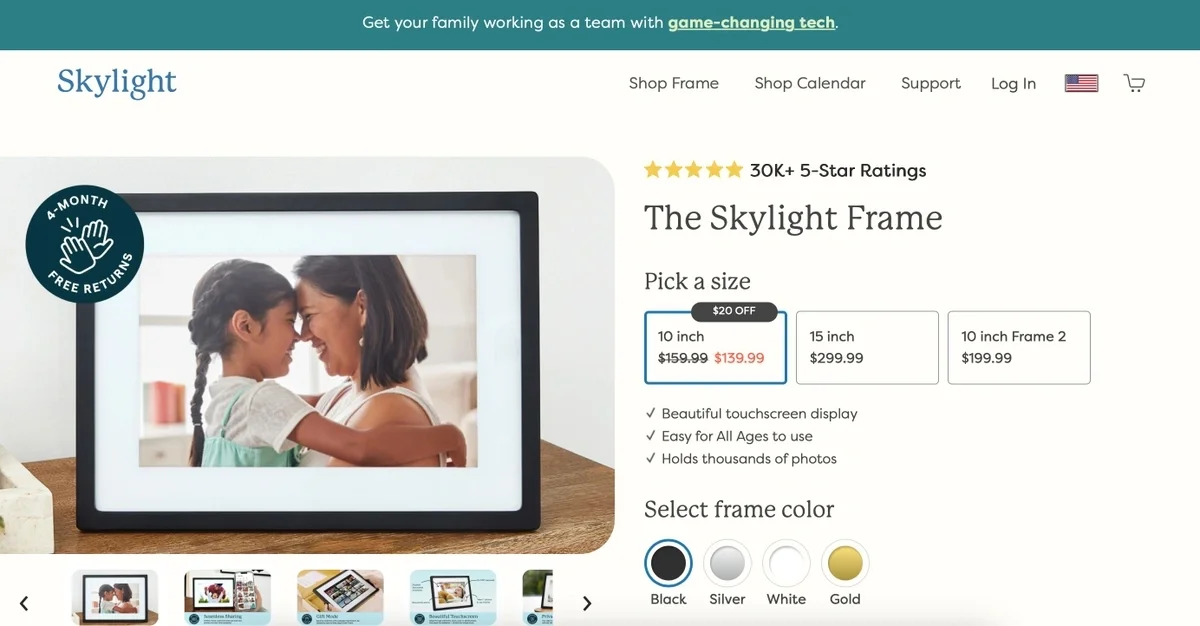Select the 10 inch Frame 2 option

[x=1019, y=347]
